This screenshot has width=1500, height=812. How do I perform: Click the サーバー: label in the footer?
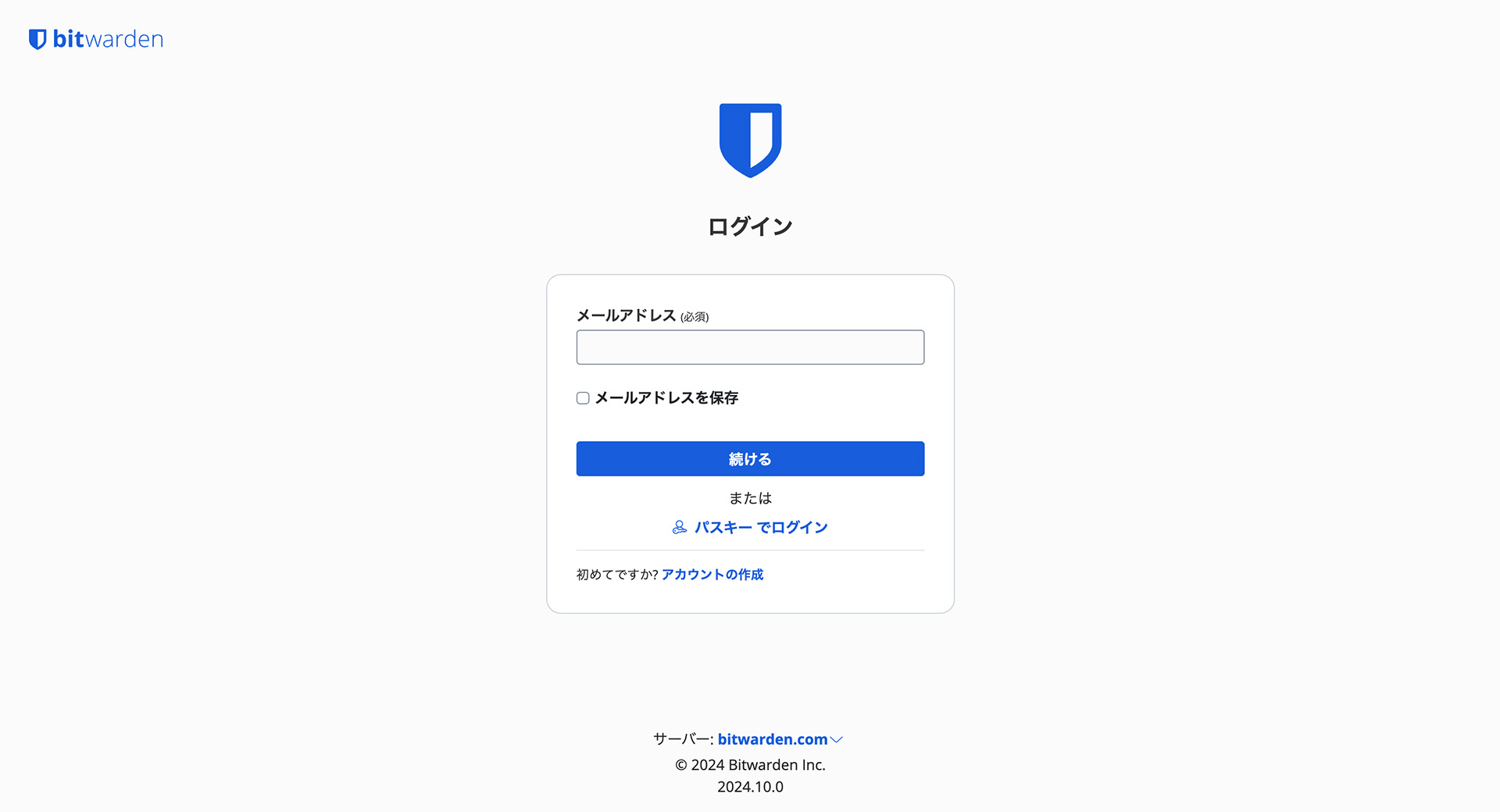pos(683,739)
